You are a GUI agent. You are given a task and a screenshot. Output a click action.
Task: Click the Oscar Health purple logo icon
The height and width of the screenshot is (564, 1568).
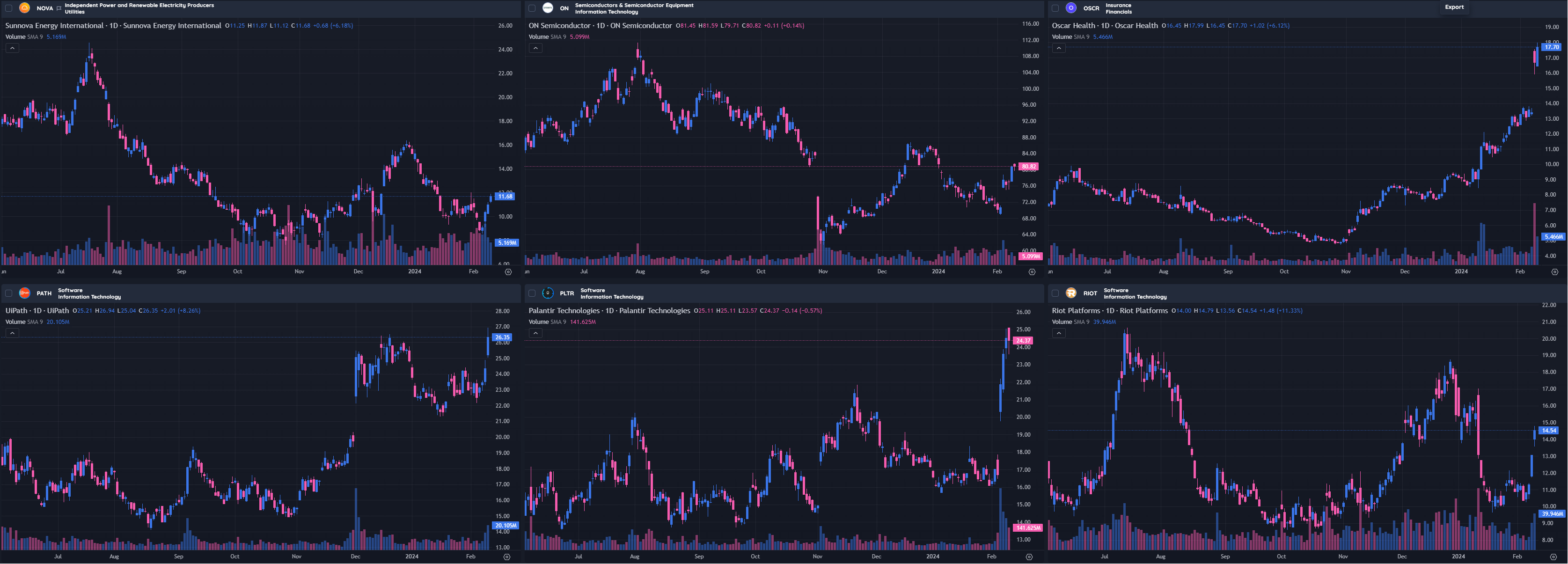pos(1071,8)
